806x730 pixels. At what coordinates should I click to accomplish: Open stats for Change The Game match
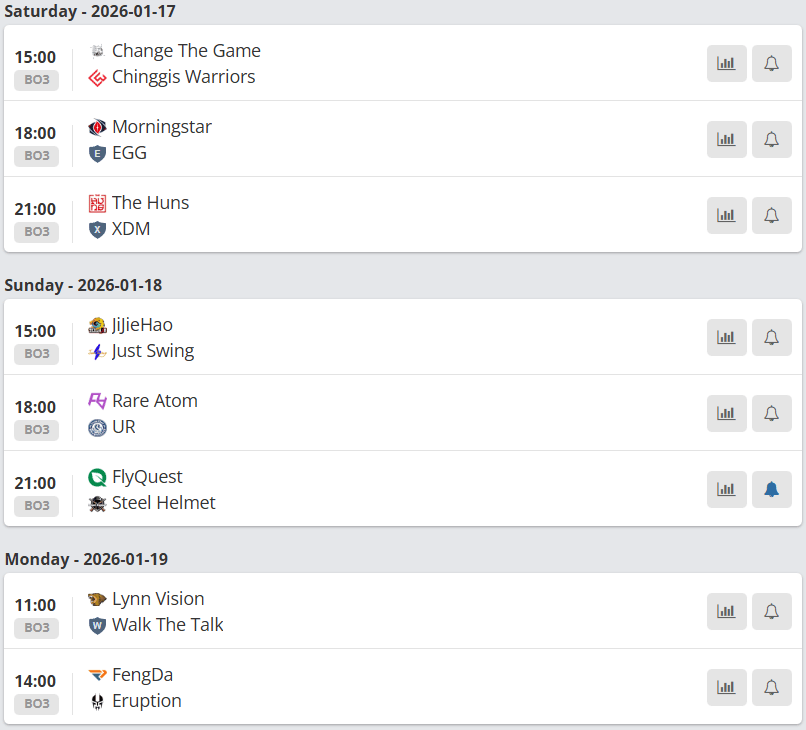(x=726, y=63)
